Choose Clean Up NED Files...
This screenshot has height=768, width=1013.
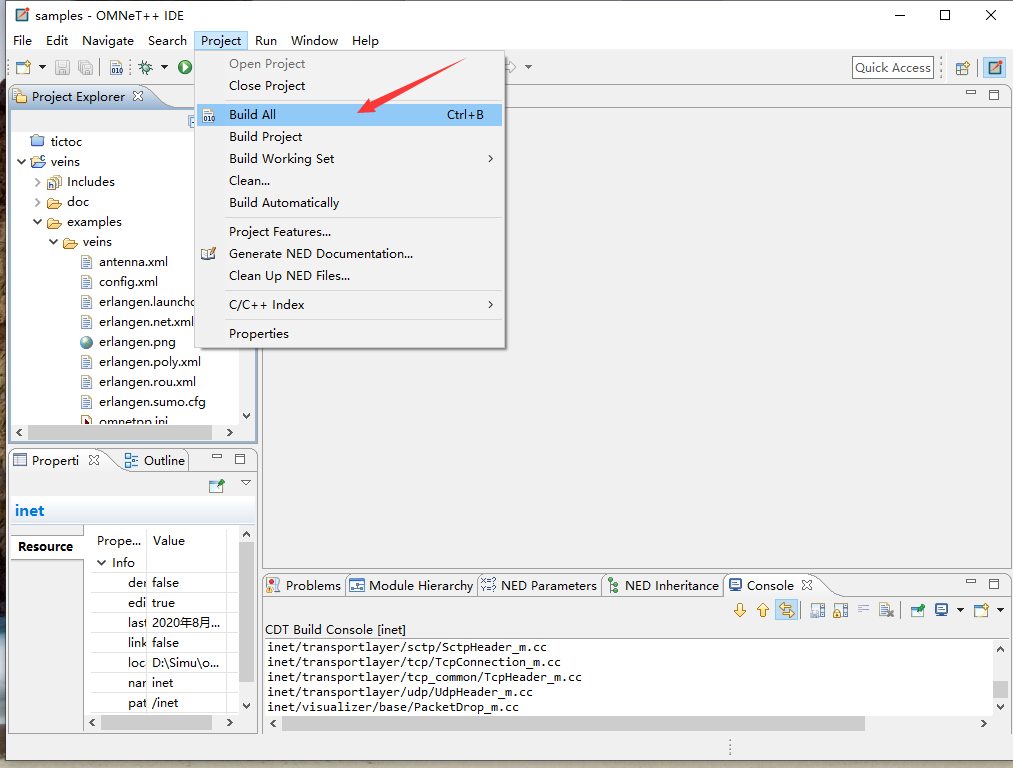coord(350,275)
